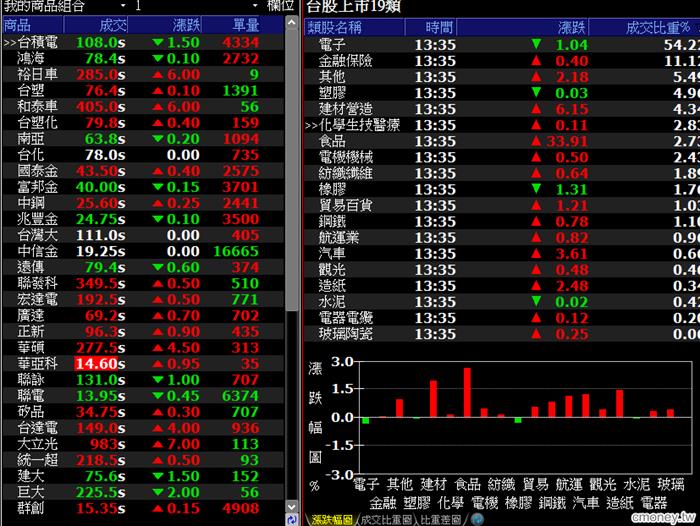700x526 pixels.
Task: Select the 食品 sector row
Action: pyautogui.click(x=502, y=141)
